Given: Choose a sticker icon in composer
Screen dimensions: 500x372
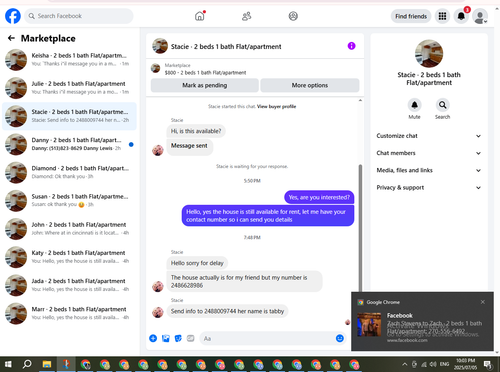Looking at the screenshot, I should tap(178, 338).
